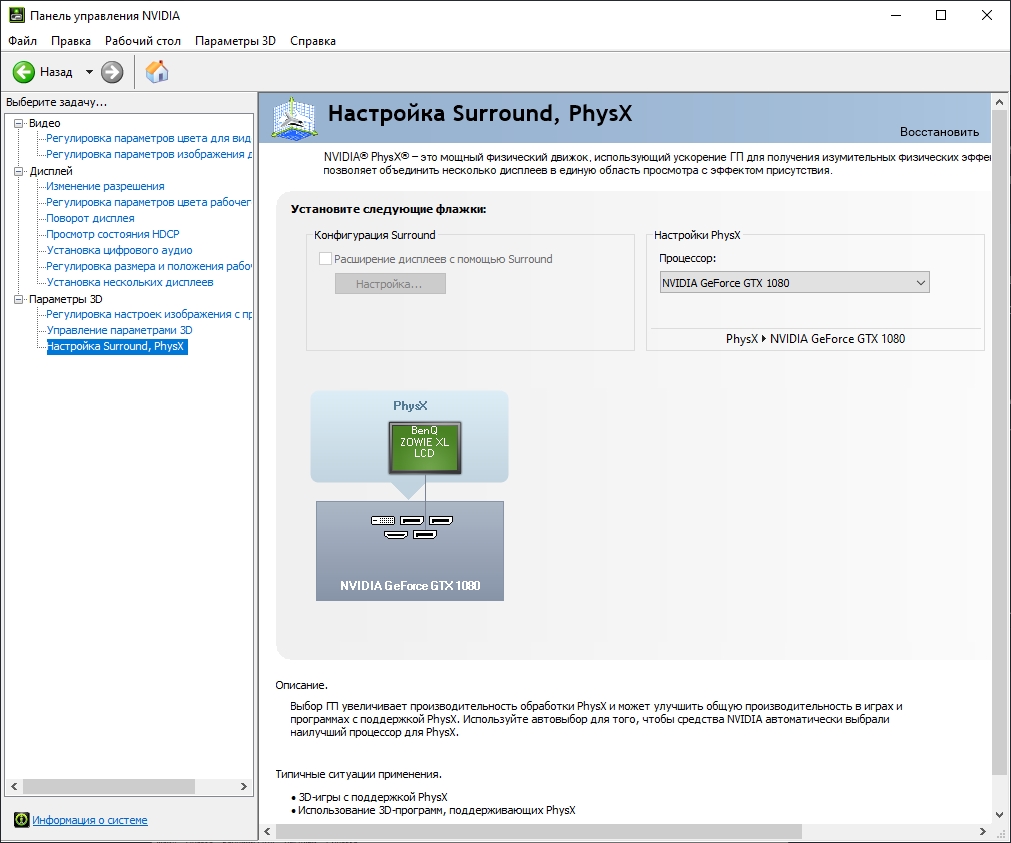Open Поворот дисплея task
This screenshot has width=1011, height=843.
coord(90,219)
